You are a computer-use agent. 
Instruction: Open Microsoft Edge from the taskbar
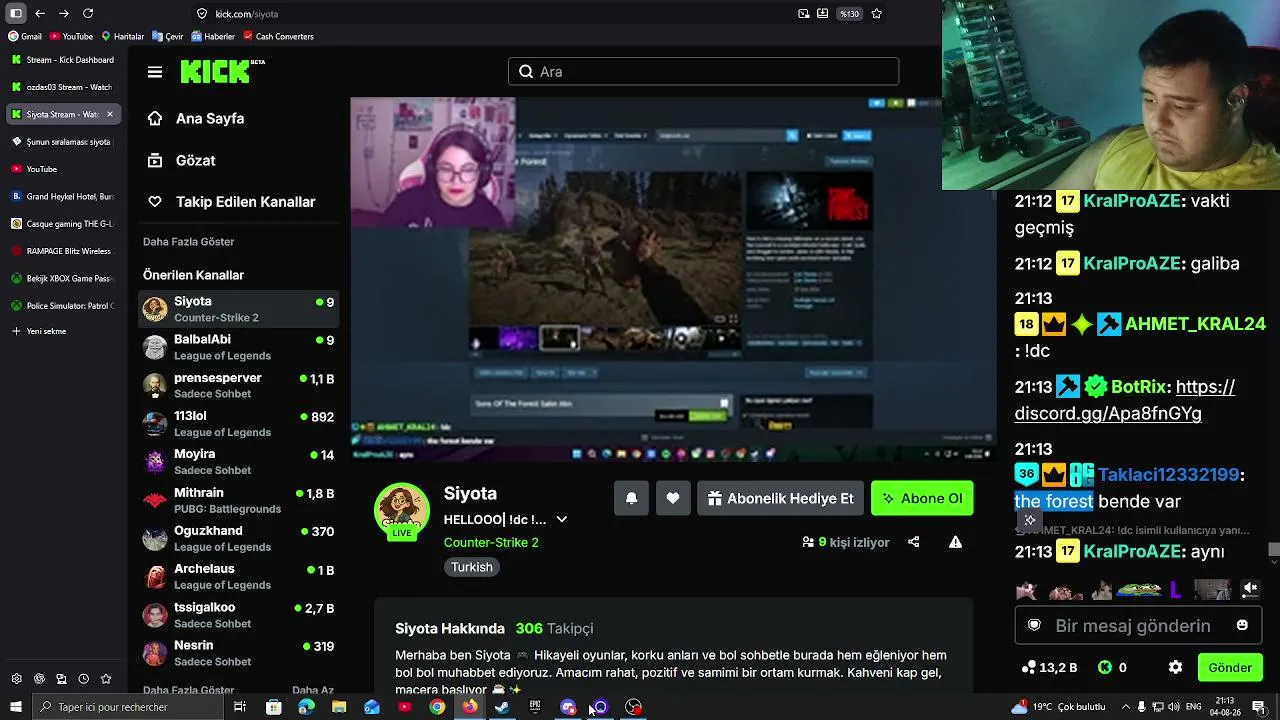pos(306,707)
